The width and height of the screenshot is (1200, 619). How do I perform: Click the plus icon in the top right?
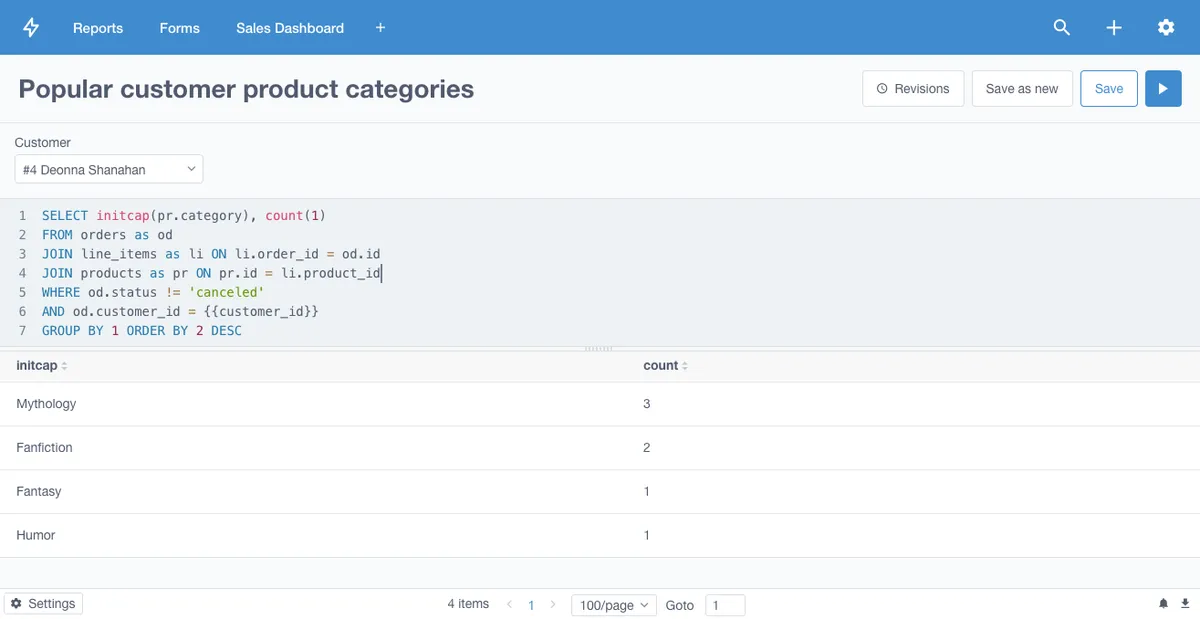1114,28
